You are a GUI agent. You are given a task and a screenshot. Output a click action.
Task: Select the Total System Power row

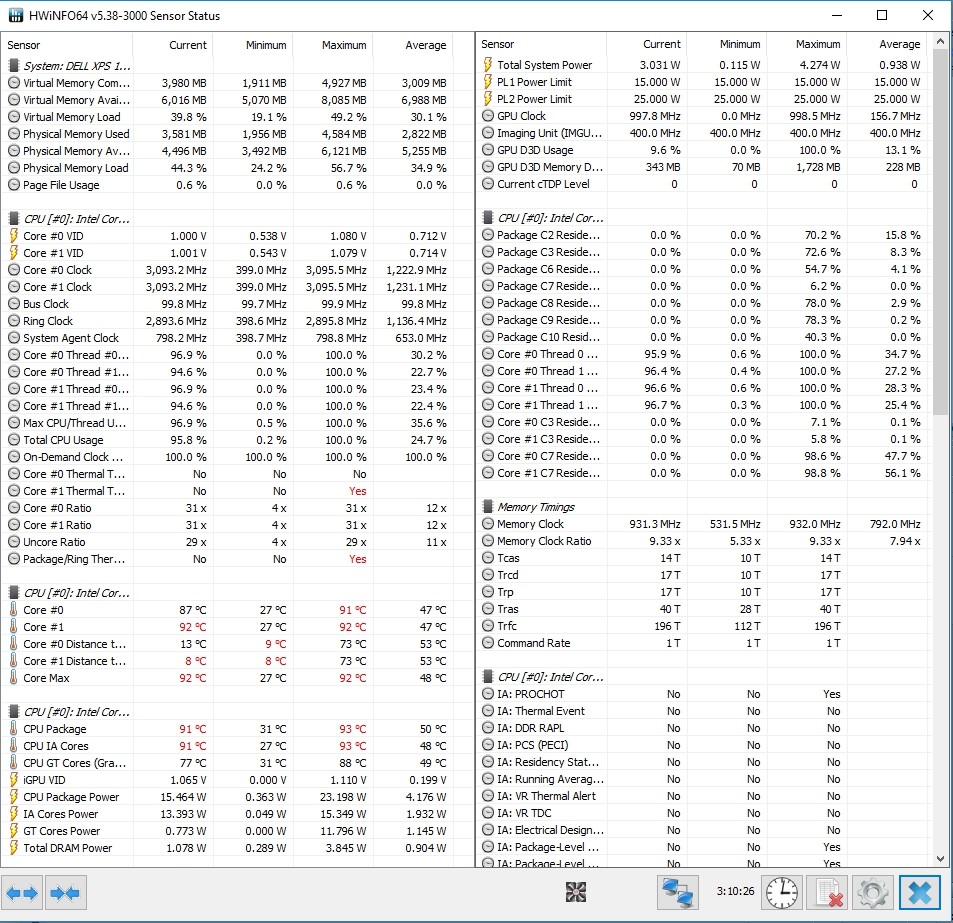coord(544,65)
